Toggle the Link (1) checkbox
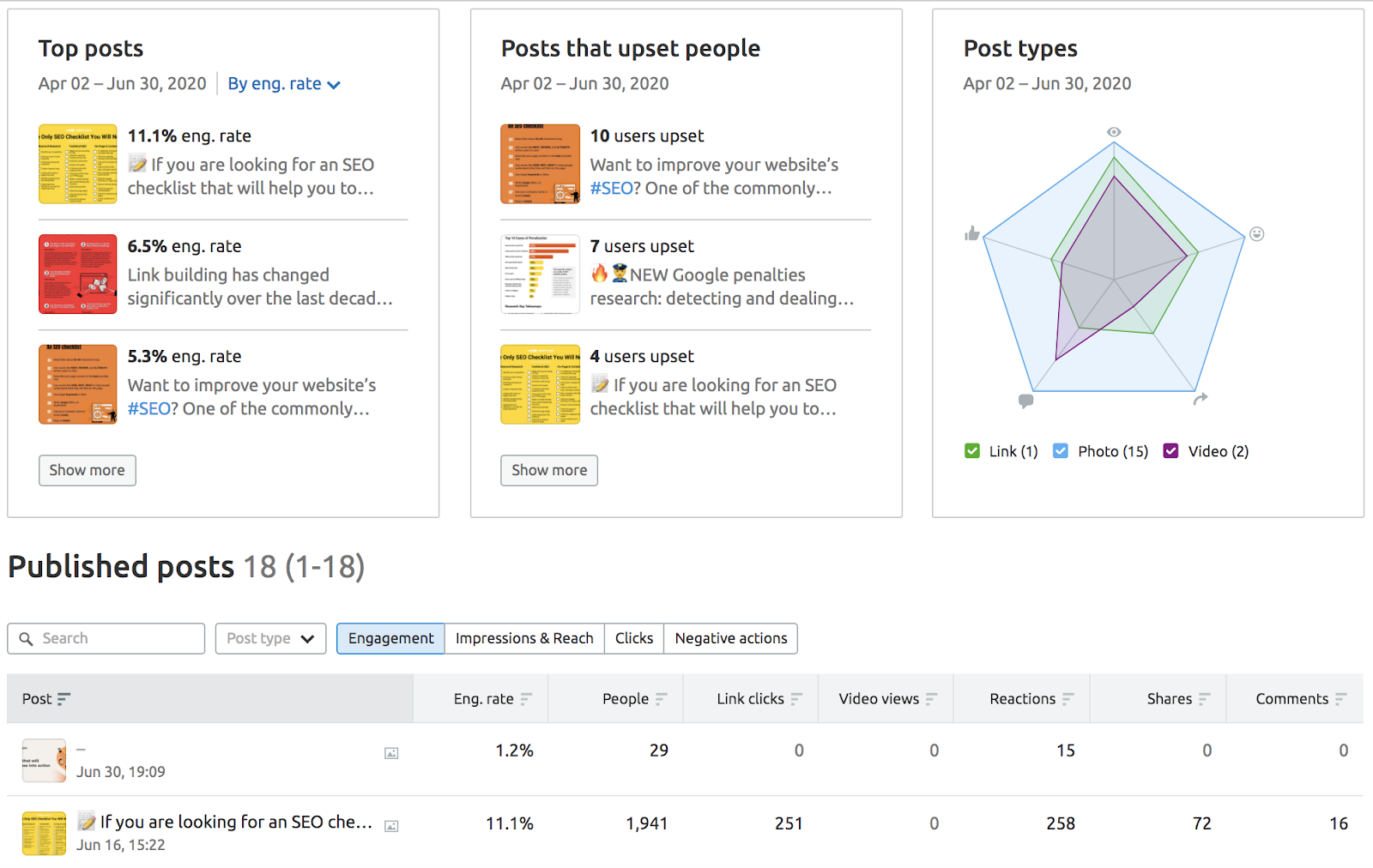 [x=972, y=451]
